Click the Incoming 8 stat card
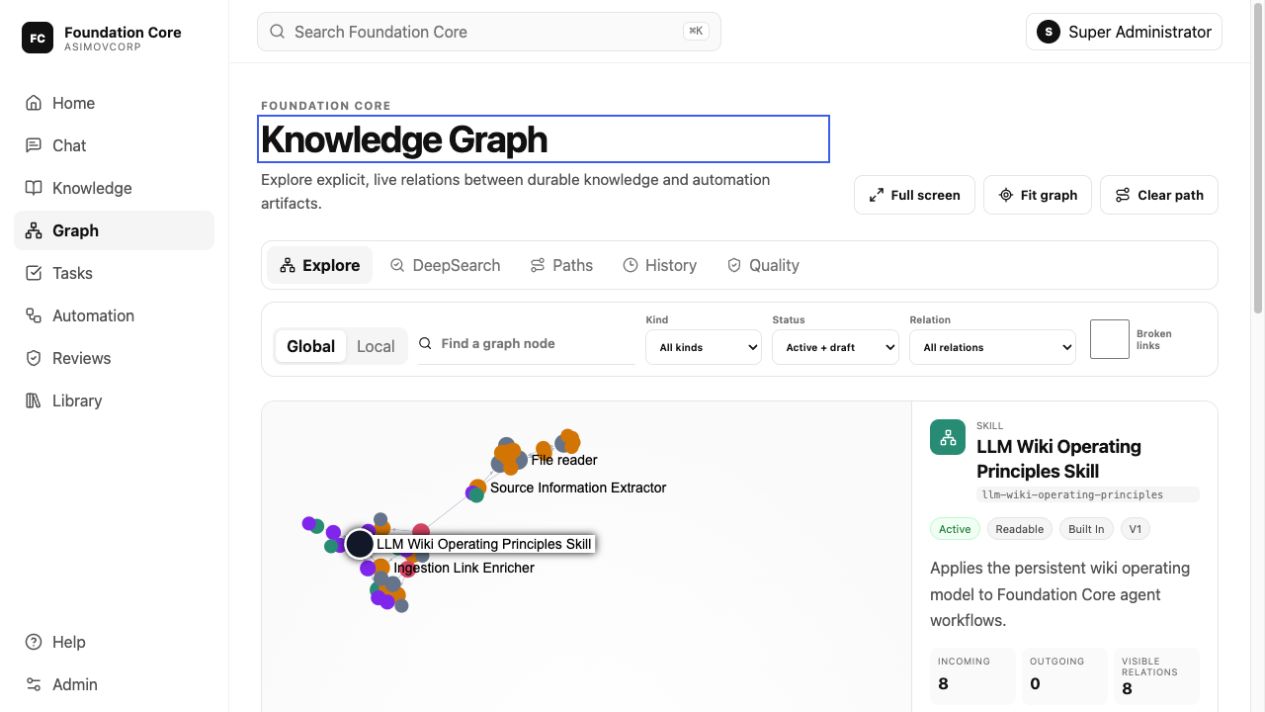The image size is (1265, 712). tap(973, 676)
